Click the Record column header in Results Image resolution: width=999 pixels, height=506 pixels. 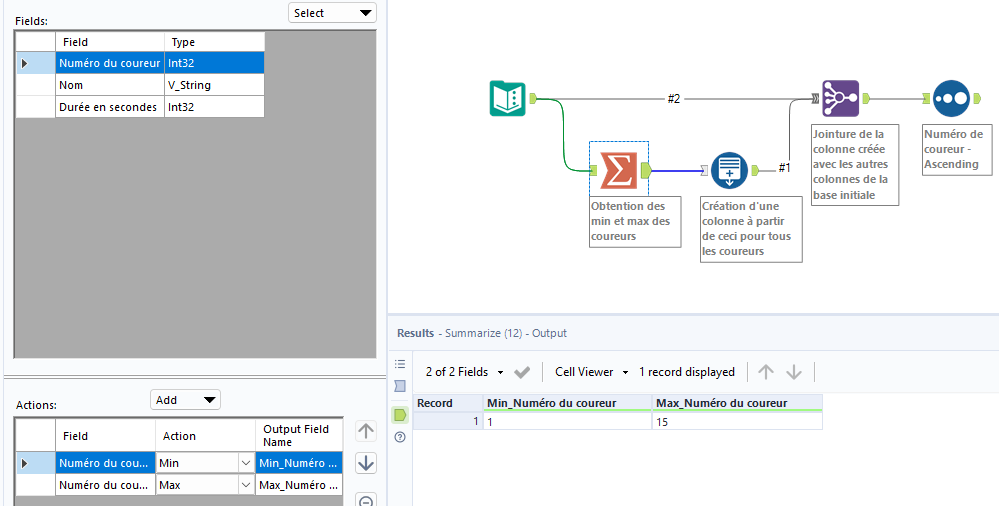pyautogui.click(x=447, y=403)
